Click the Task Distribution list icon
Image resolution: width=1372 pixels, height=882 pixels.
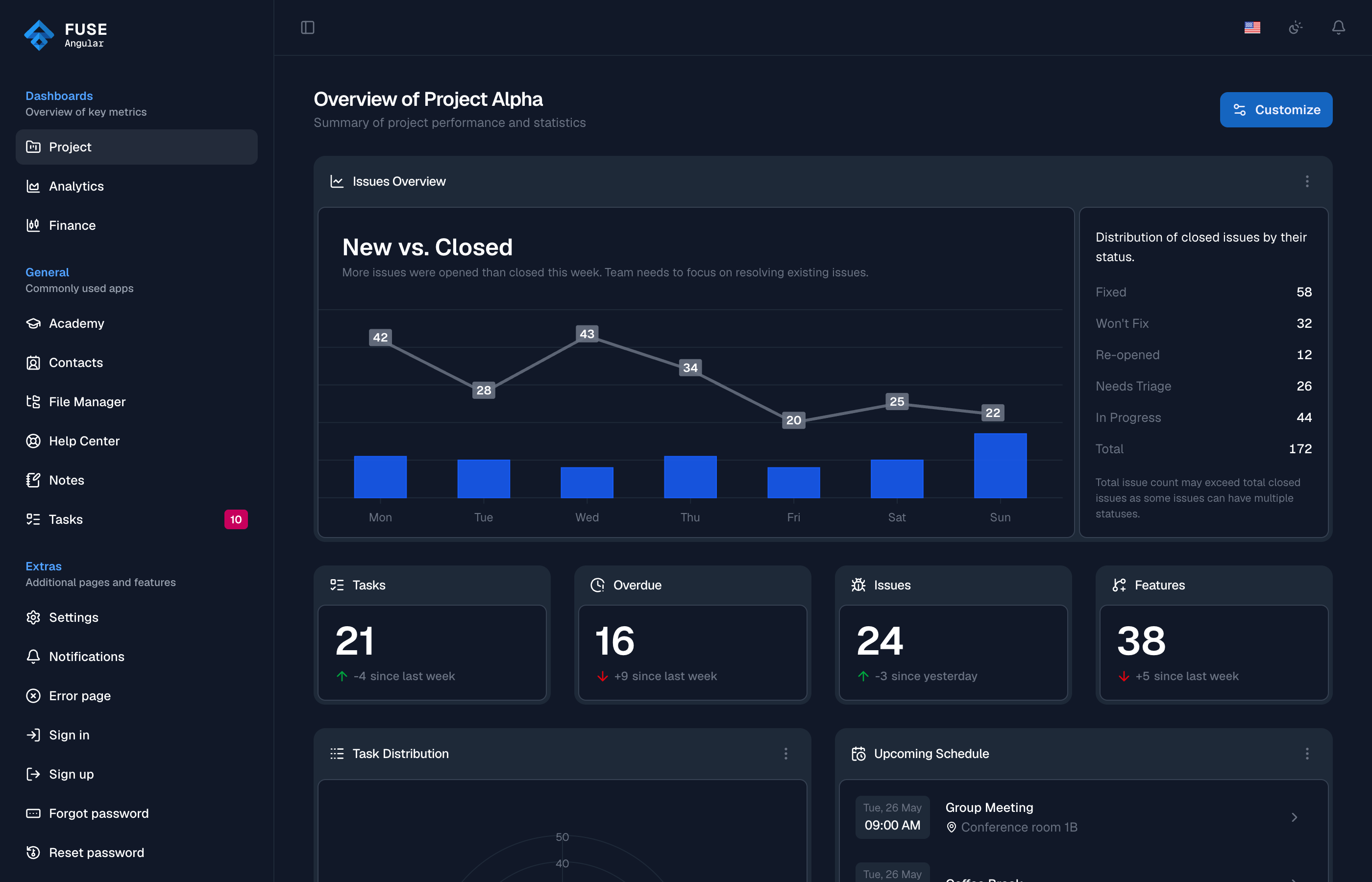337,754
